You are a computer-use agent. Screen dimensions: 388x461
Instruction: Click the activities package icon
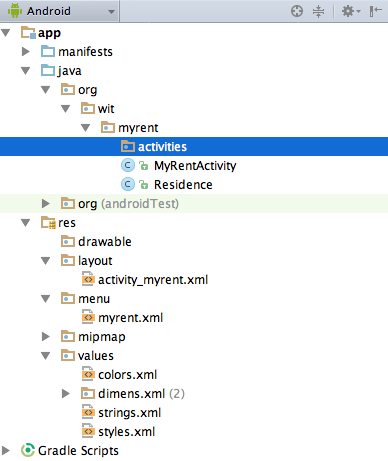(x=128, y=146)
